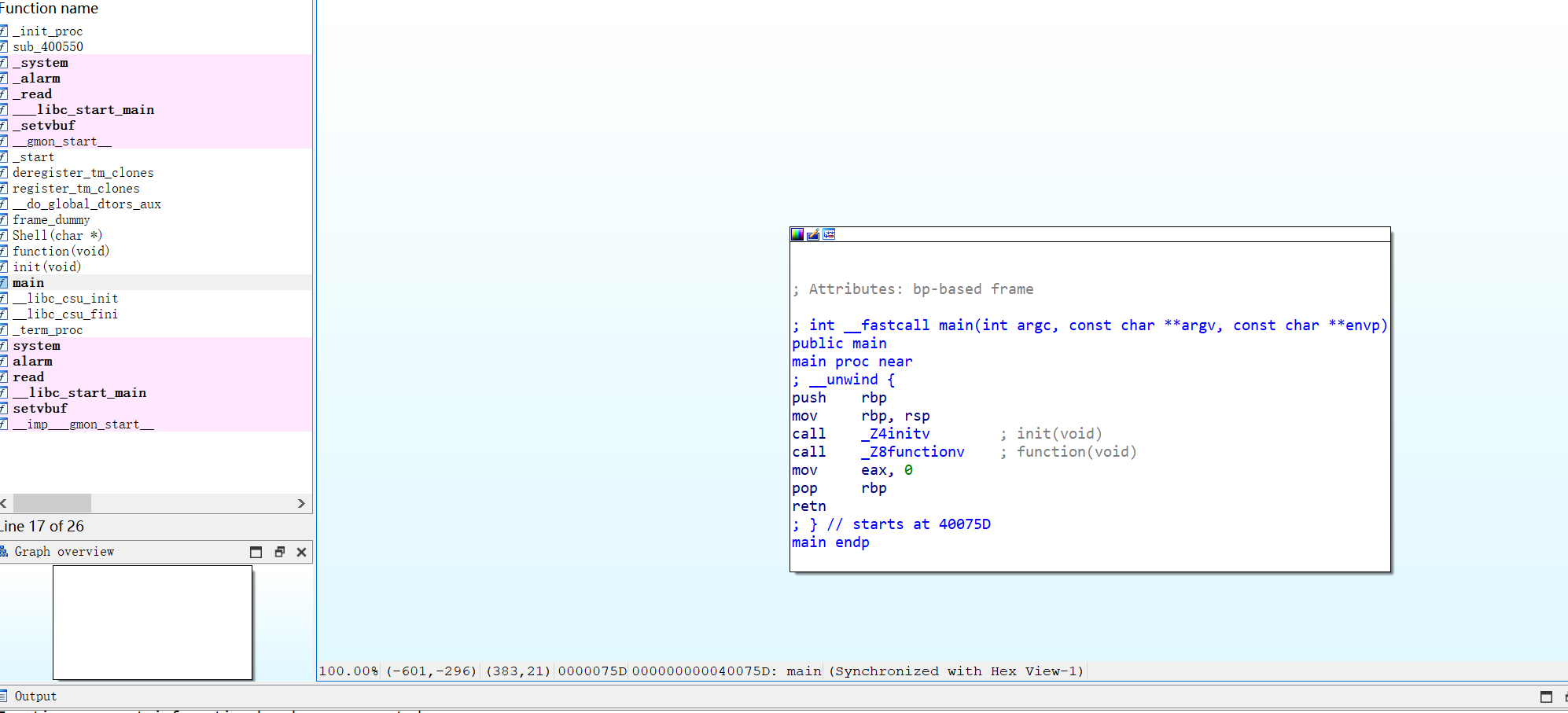The image size is (1568, 713).
Task: Open the node color picker icon
Action: [797, 234]
